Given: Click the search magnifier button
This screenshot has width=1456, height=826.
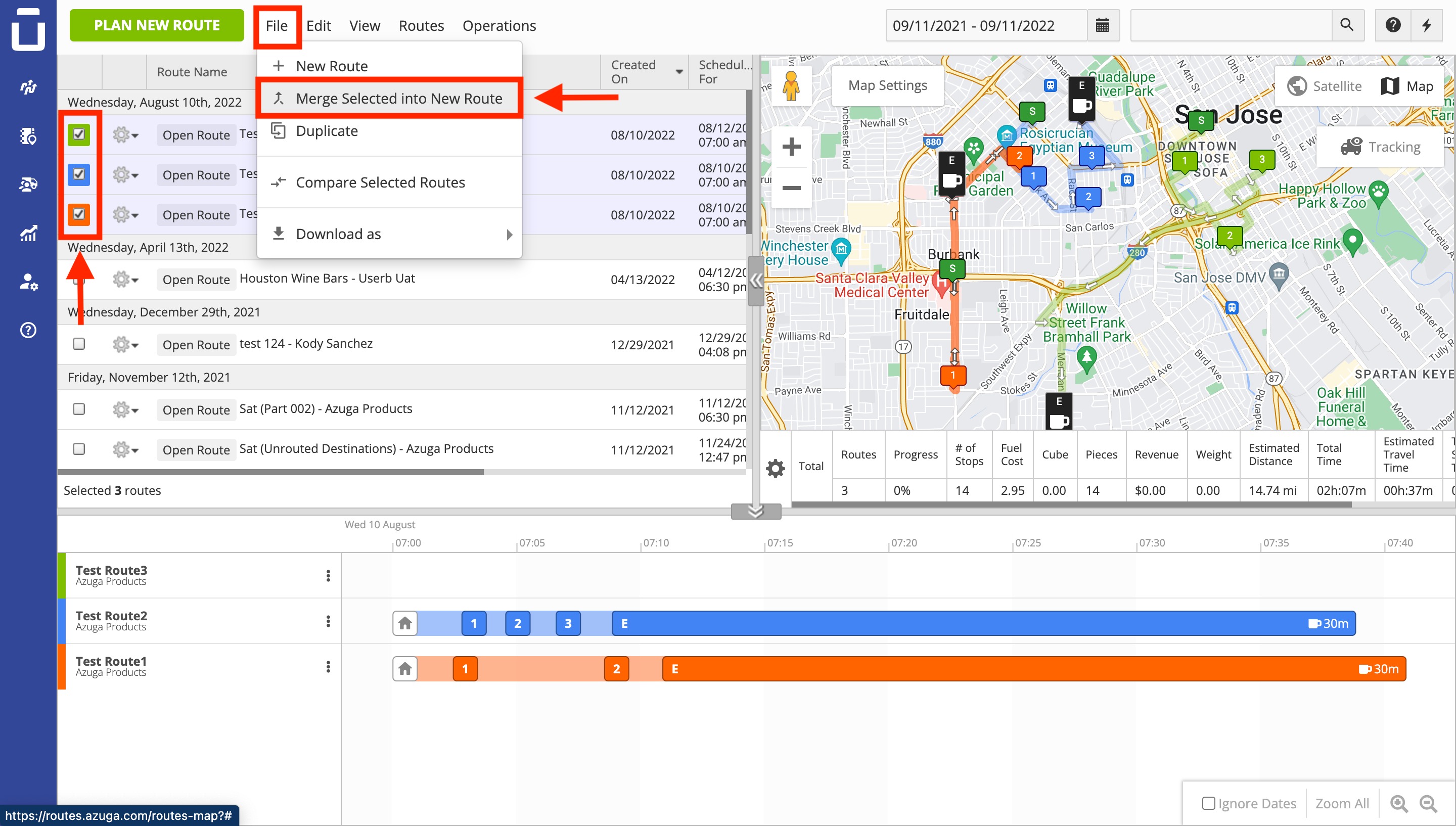Looking at the screenshot, I should pyautogui.click(x=1347, y=25).
